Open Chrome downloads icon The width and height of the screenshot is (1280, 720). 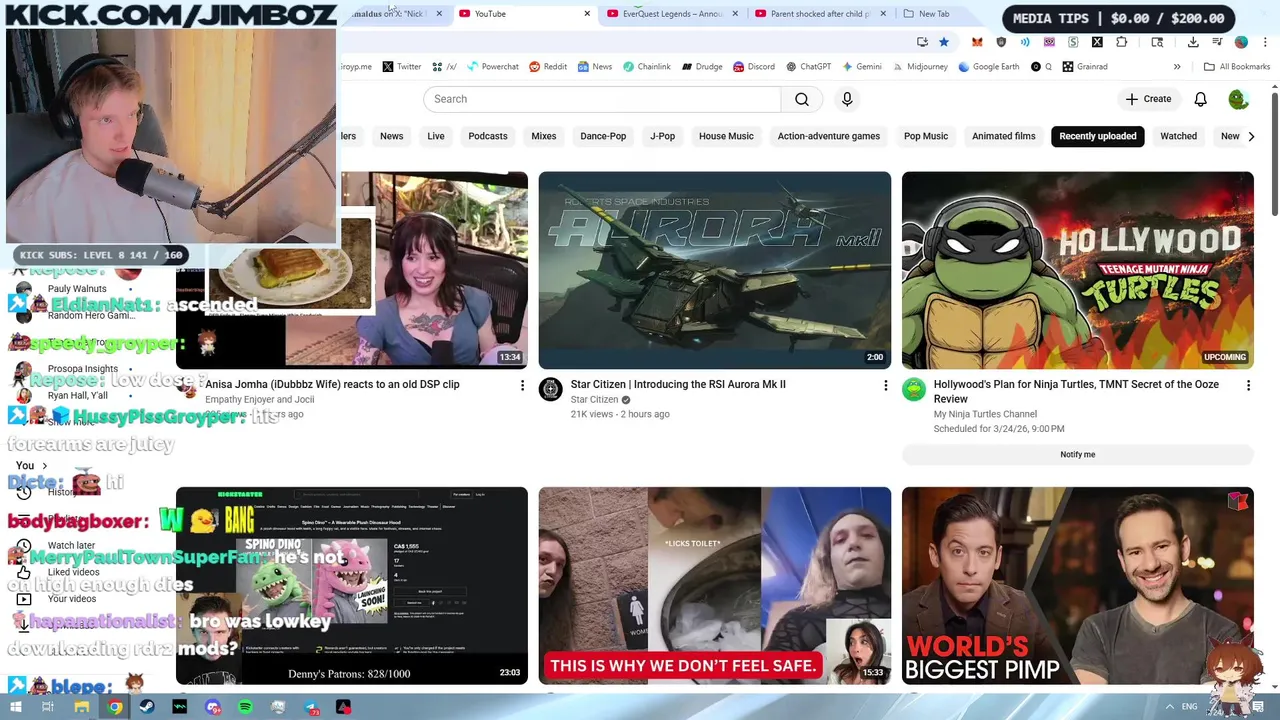point(1193,42)
